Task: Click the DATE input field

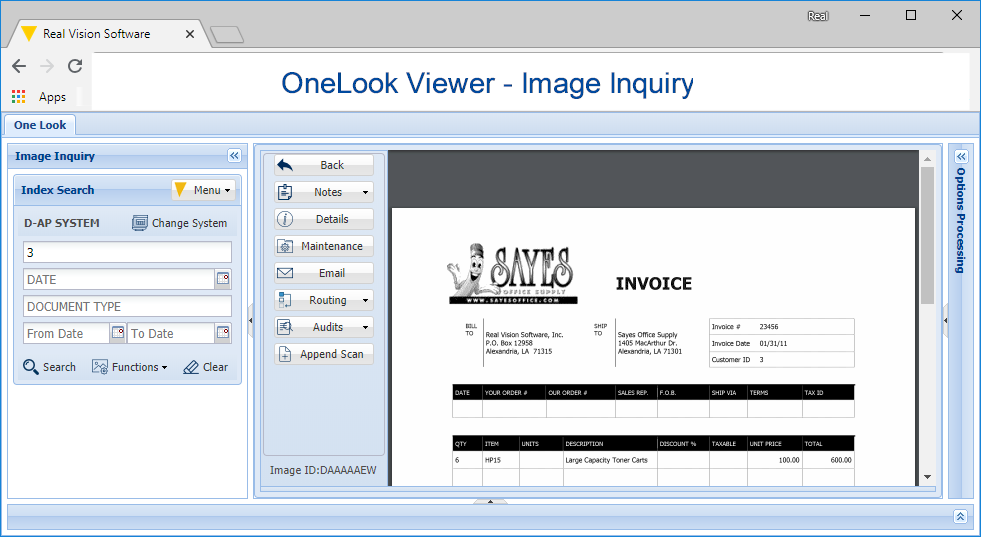Action: point(119,280)
